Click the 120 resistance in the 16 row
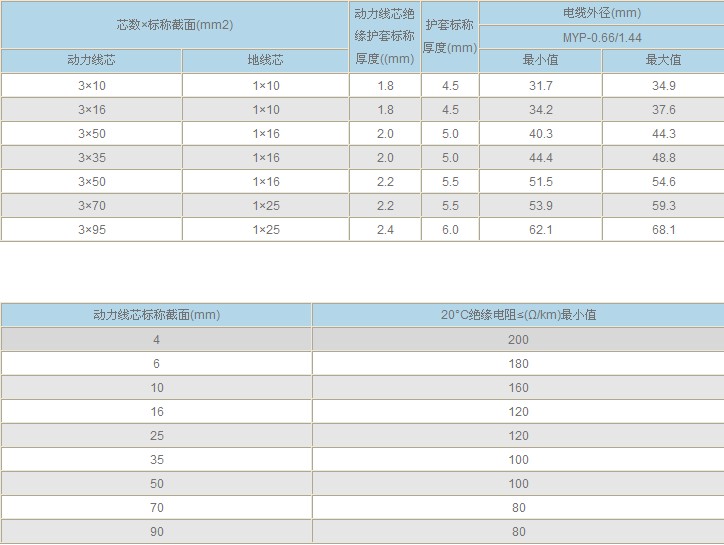724x545 pixels. pyautogui.click(x=518, y=412)
